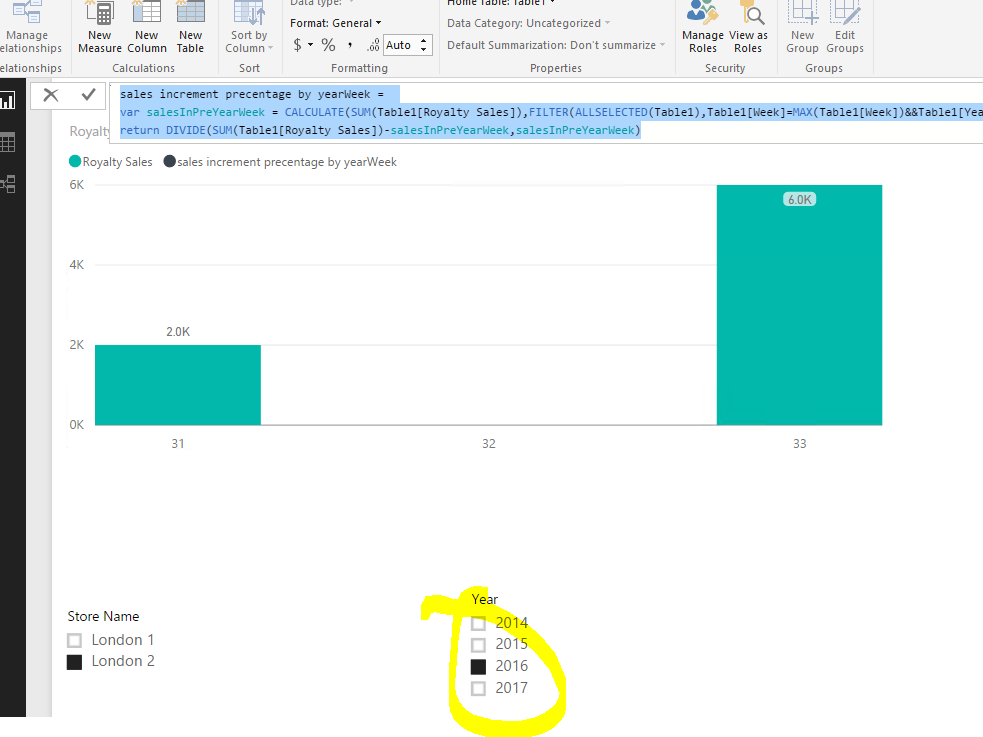Screen dimensions: 983x737
Task: Click inside the DAX formula bar
Action: 545,112
